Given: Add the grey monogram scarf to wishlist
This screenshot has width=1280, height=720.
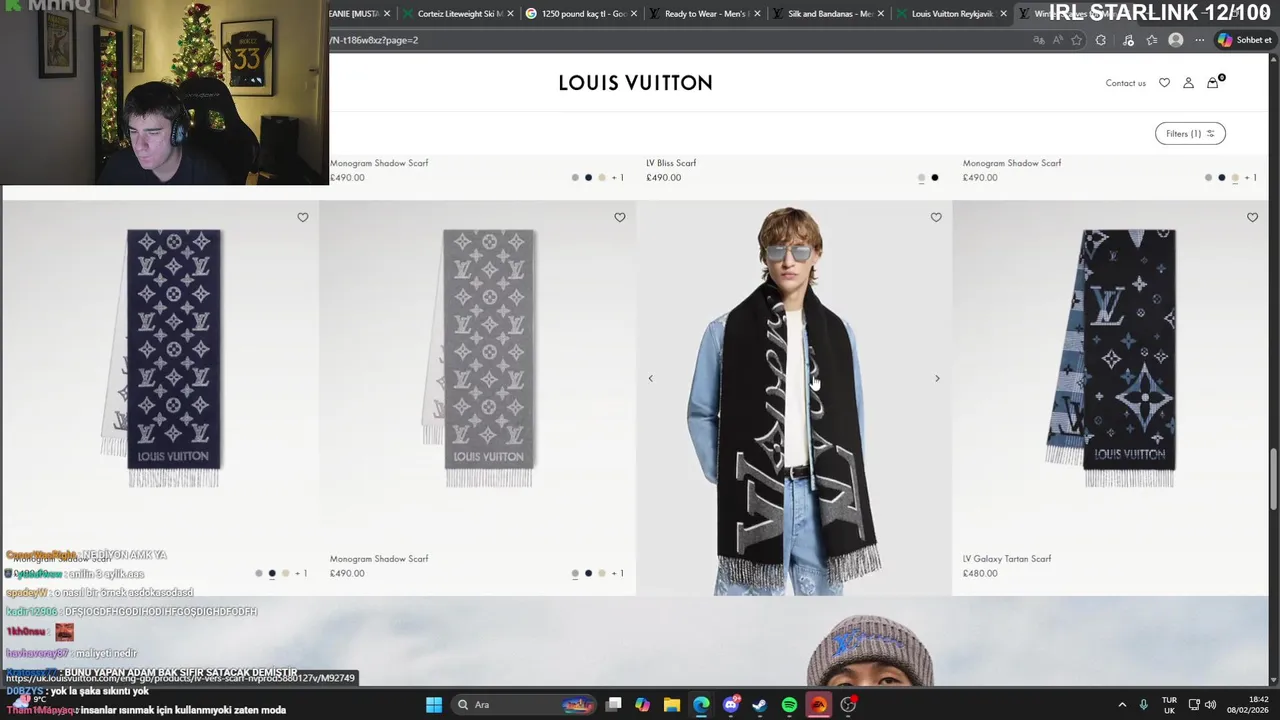Looking at the screenshot, I should click(620, 217).
